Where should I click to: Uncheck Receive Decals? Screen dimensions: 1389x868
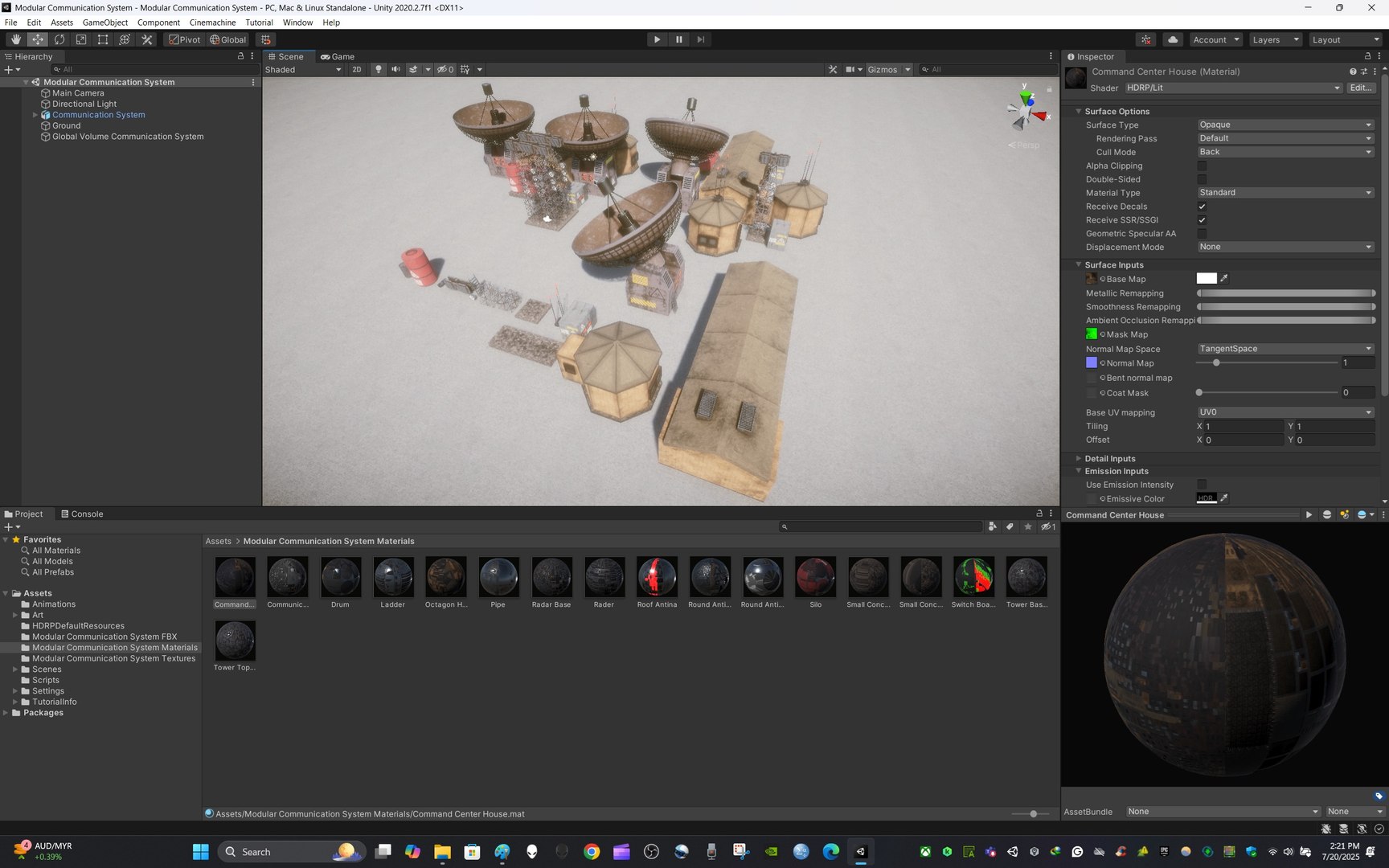[1202, 207]
